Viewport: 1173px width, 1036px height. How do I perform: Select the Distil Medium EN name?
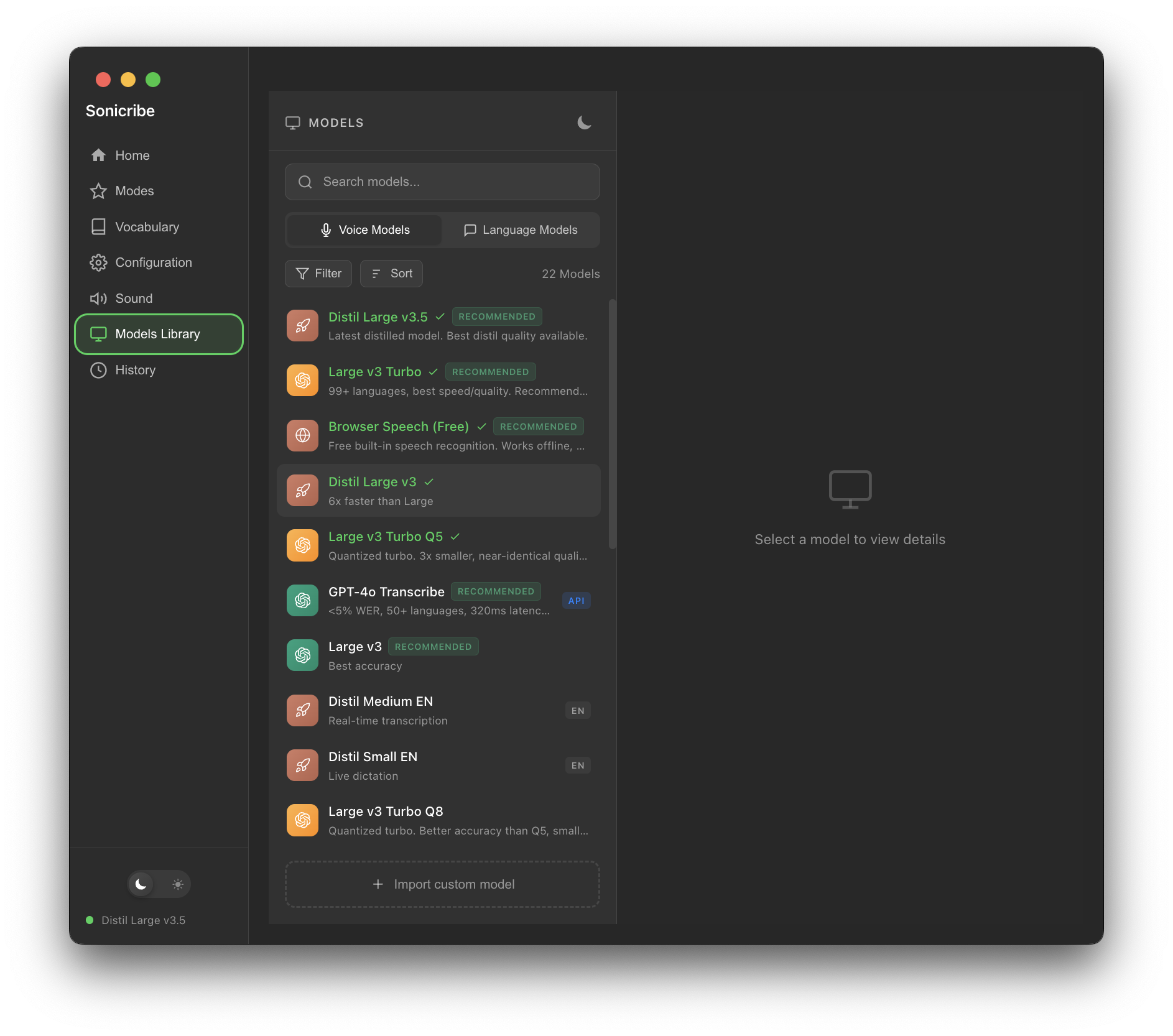381,701
